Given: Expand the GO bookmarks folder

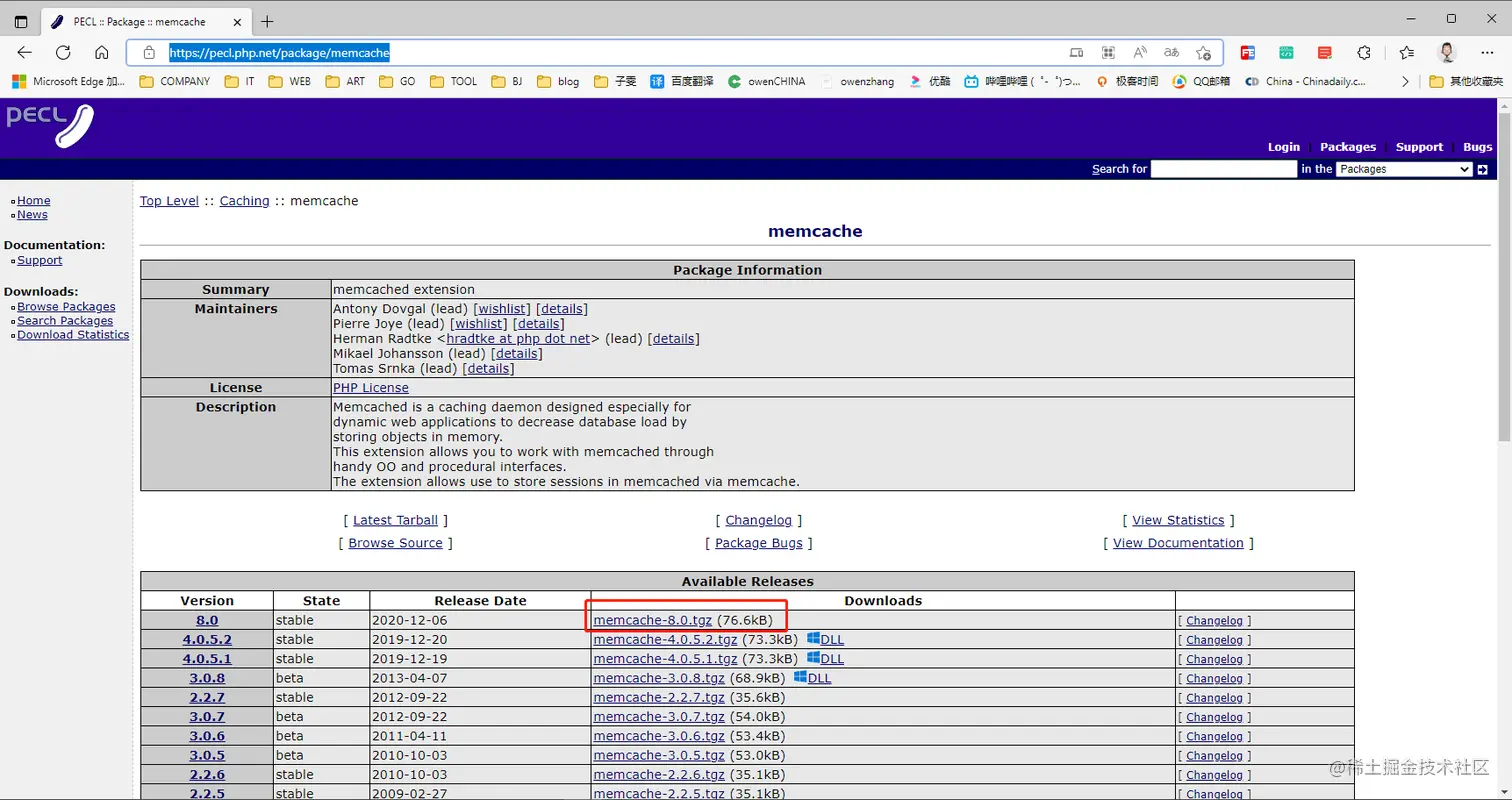Looking at the screenshot, I should coord(397,81).
